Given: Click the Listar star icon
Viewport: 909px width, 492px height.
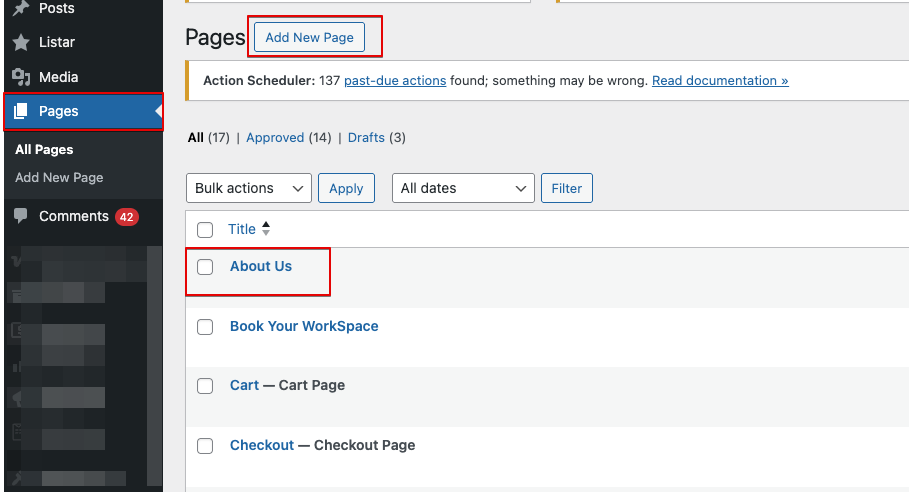Looking at the screenshot, I should pos(21,42).
